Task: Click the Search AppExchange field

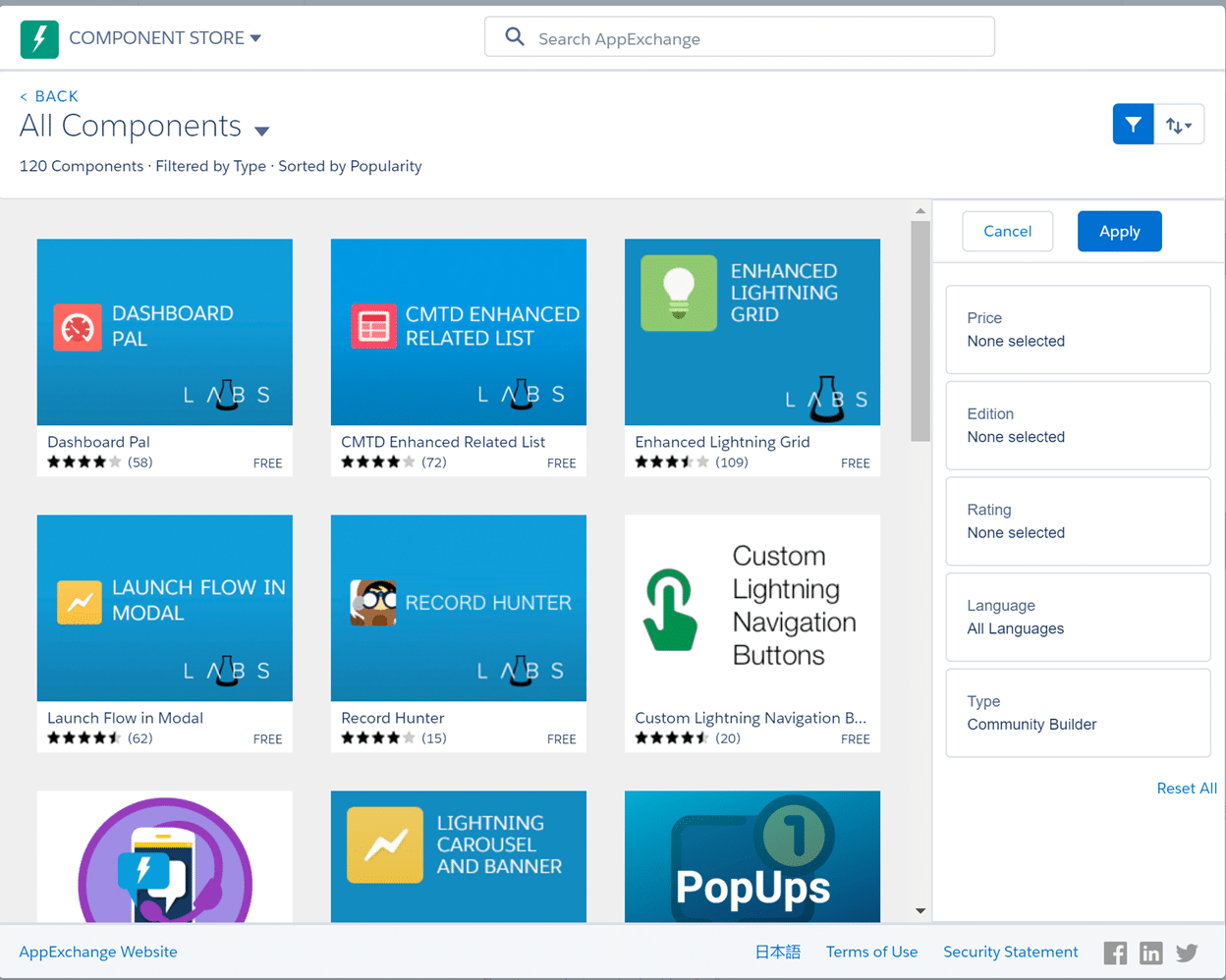Action: [x=739, y=37]
